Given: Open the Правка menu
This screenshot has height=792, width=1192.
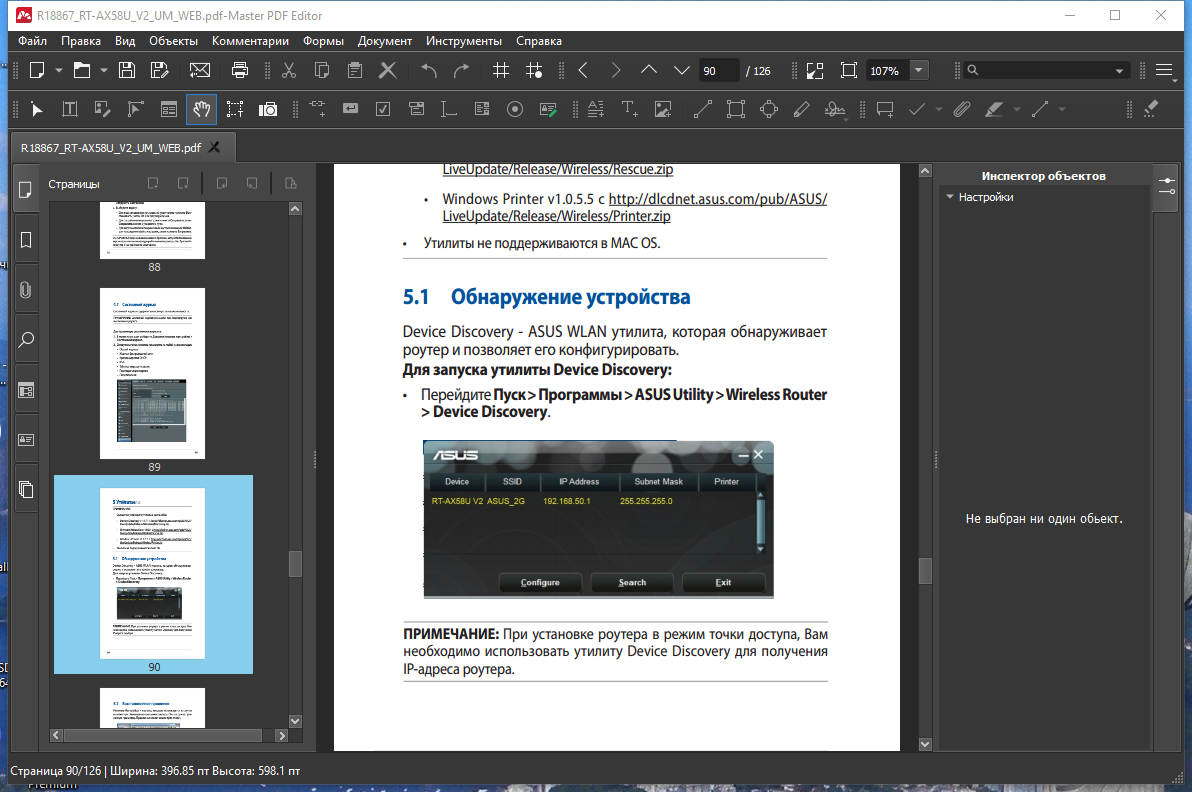Looking at the screenshot, I should (x=81, y=41).
